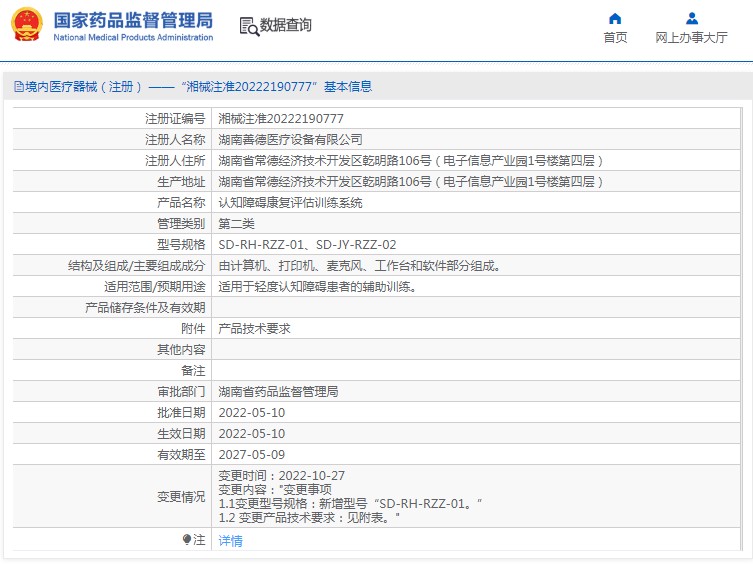The height and width of the screenshot is (564, 753).
Task: Click 湖南善德医疗设备有限公司
Action: (x=291, y=139)
